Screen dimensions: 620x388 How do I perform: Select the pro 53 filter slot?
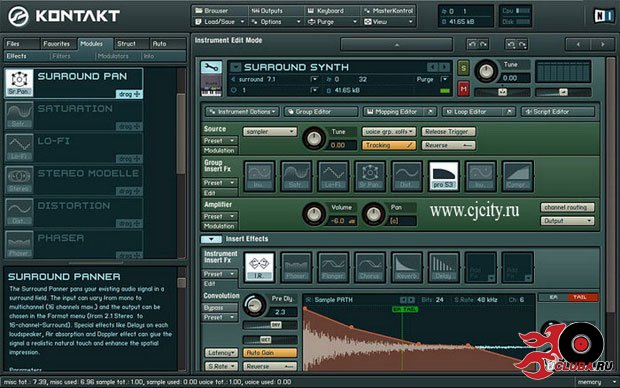(444, 176)
